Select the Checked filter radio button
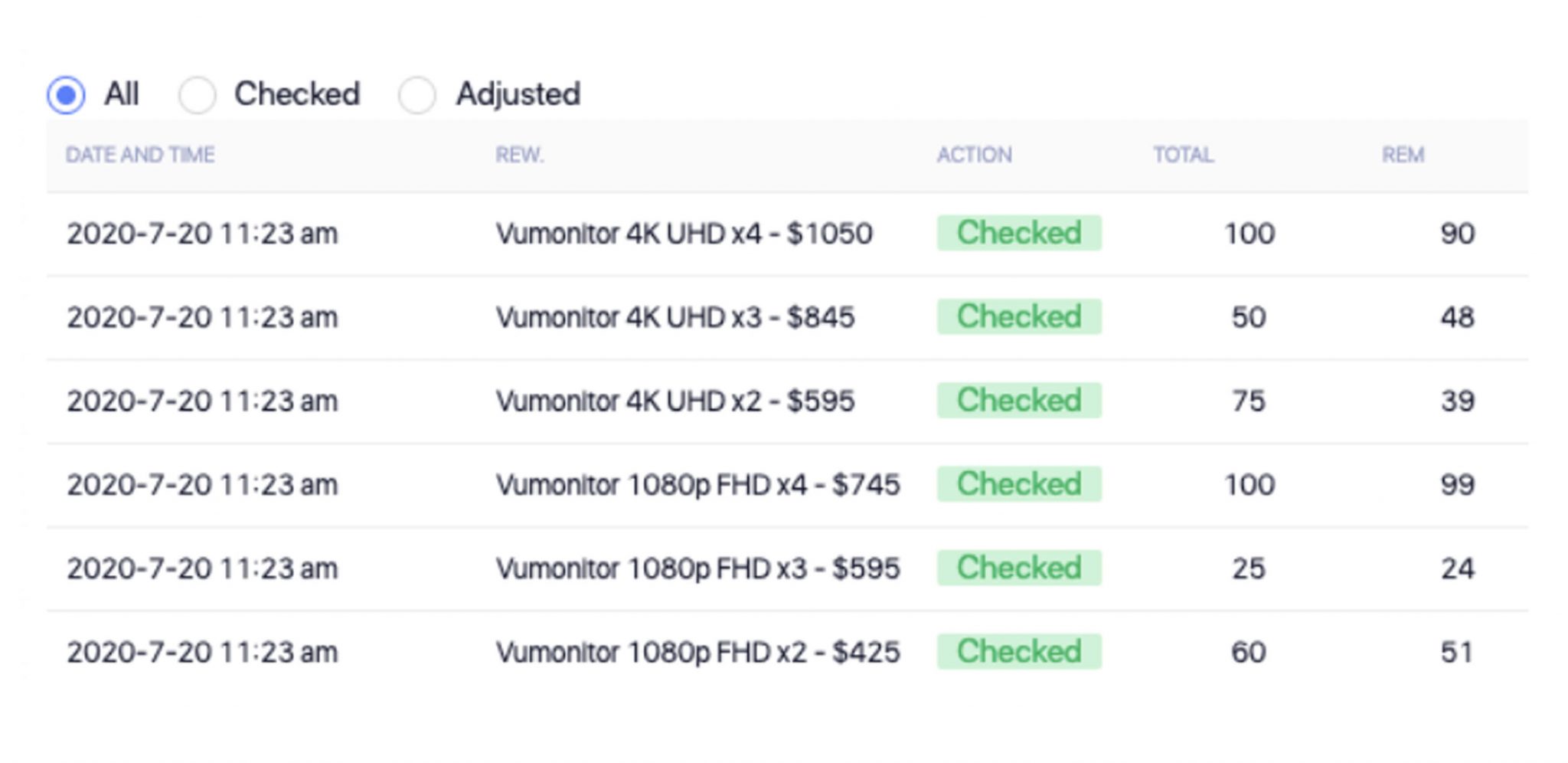1568x763 pixels. point(197,95)
